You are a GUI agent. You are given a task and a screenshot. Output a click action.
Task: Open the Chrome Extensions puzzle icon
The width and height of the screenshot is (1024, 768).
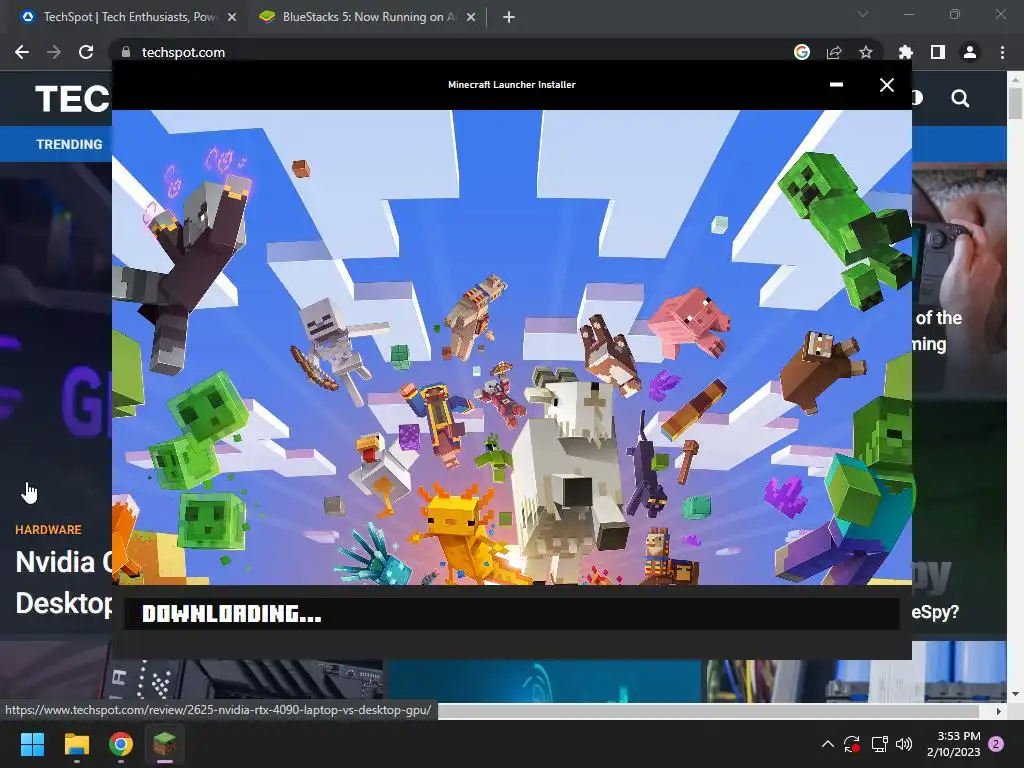click(x=905, y=52)
